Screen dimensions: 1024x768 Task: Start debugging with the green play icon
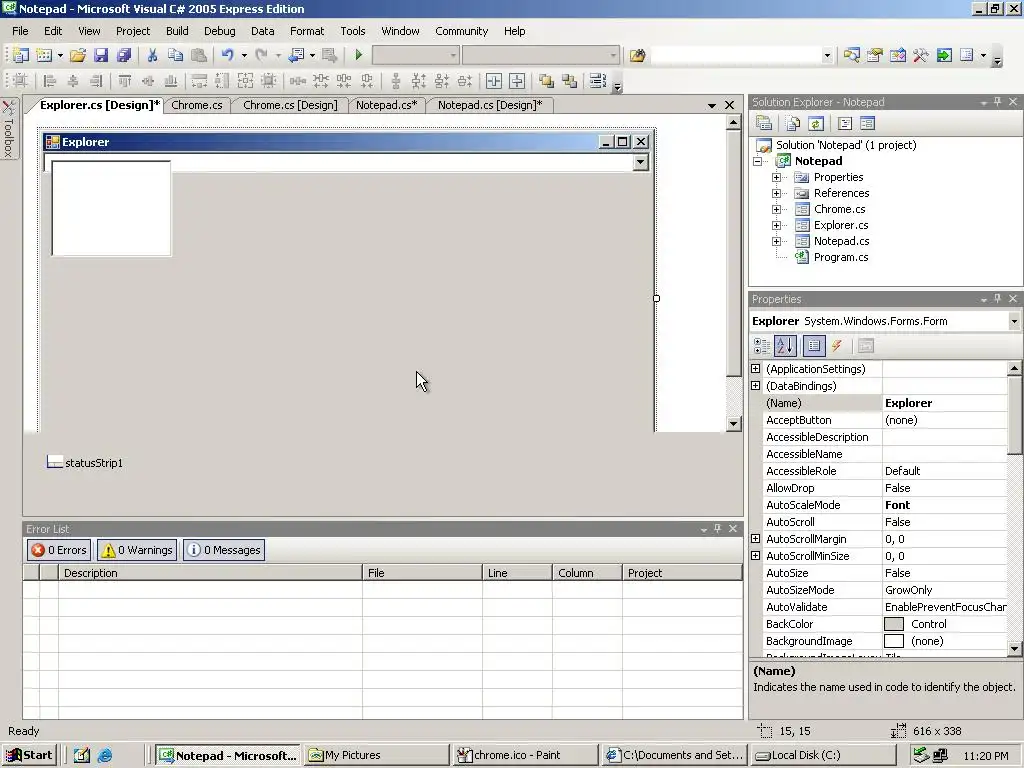(x=359, y=56)
